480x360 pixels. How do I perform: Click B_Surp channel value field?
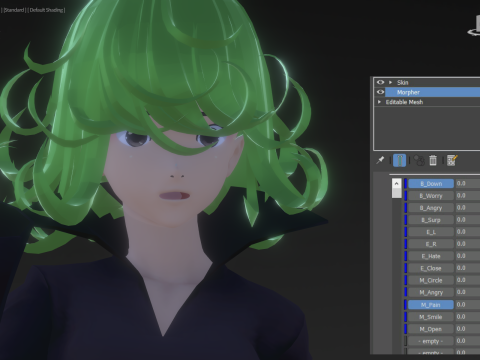[468, 220]
